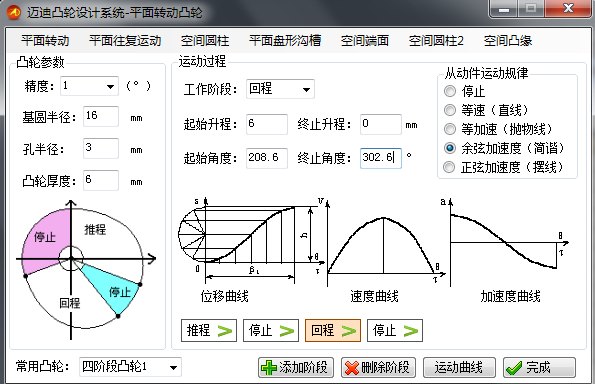Click the 完成 button
Screen dimensions: 595x384
(x=539, y=367)
